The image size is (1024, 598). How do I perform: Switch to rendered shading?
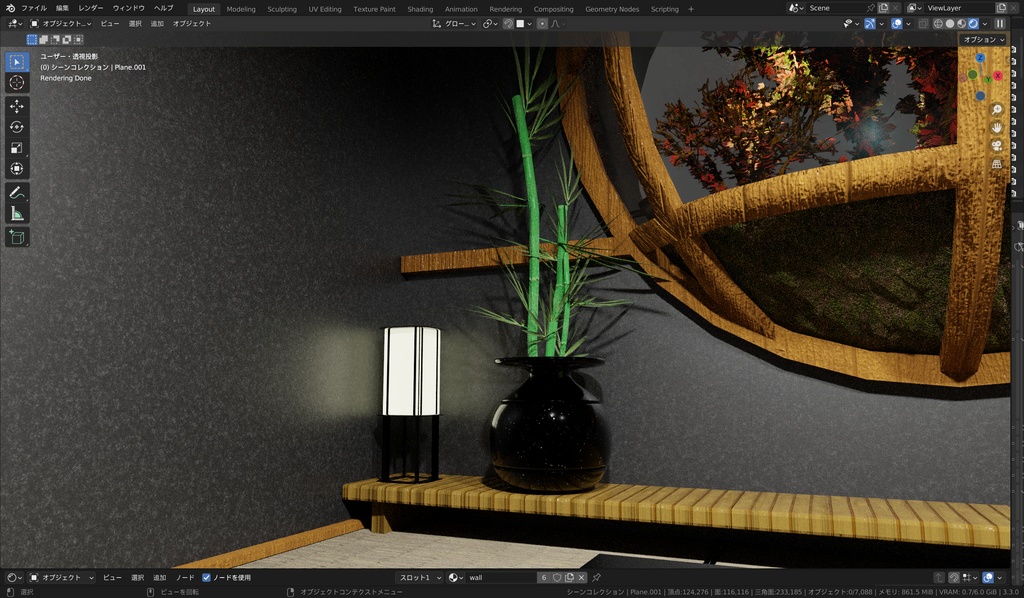[974, 24]
